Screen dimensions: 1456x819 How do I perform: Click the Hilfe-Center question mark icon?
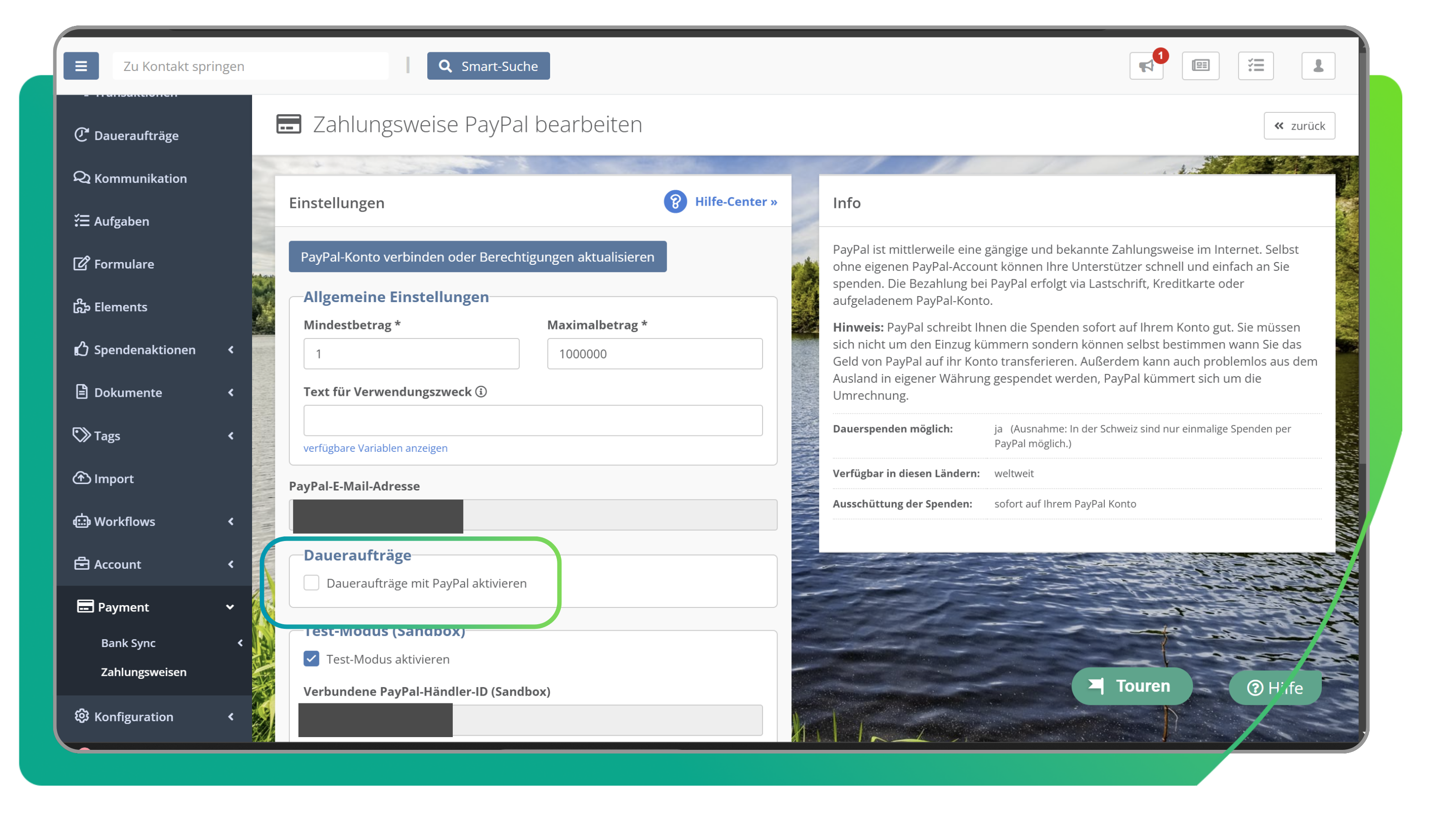point(675,202)
